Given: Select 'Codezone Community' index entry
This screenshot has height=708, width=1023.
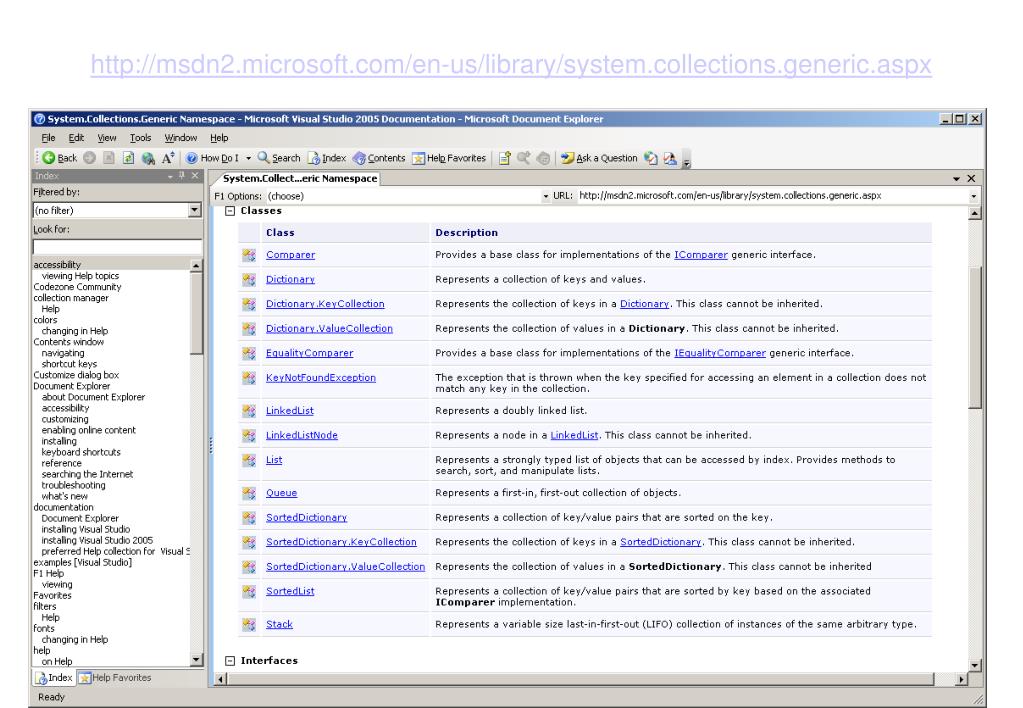Looking at the screenshot, I should [x=77, y=287].
